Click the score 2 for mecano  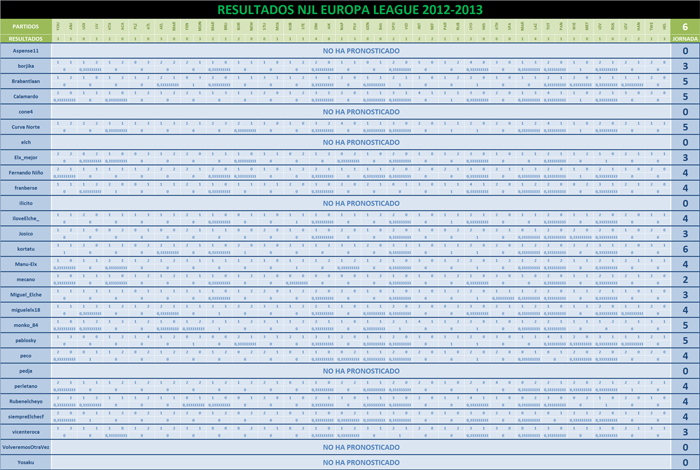tap(685, 279)
